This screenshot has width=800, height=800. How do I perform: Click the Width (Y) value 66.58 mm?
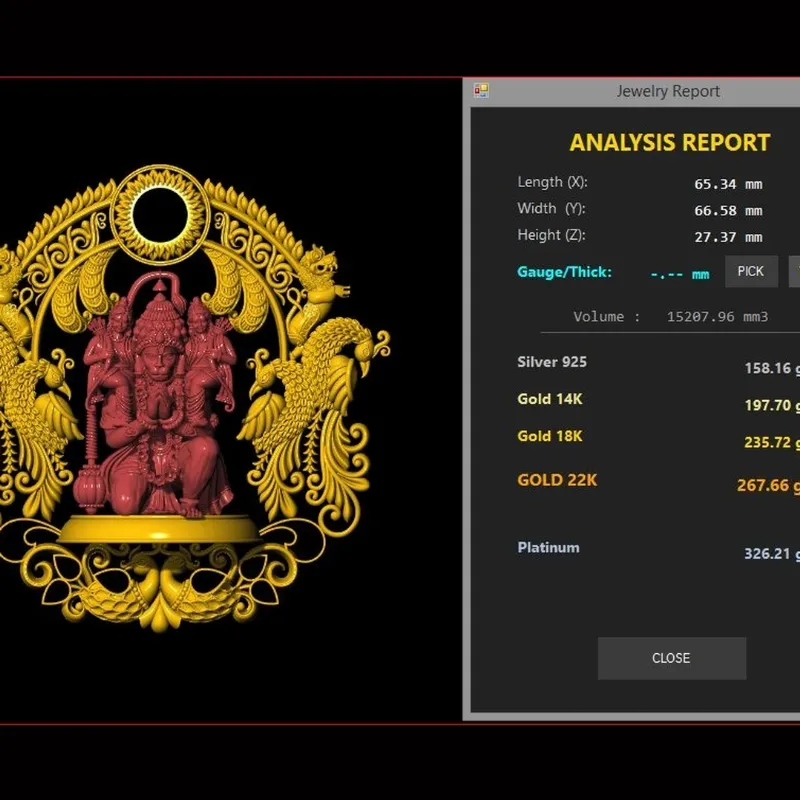point(728,211)
